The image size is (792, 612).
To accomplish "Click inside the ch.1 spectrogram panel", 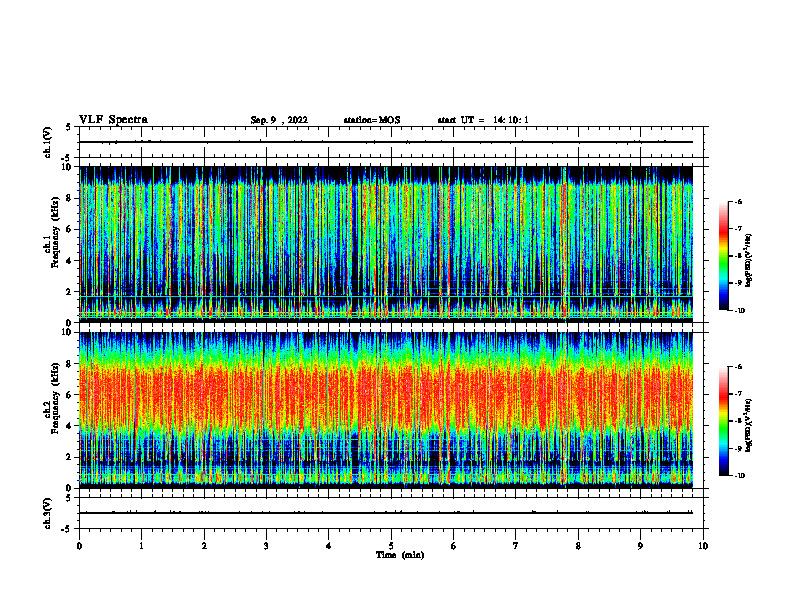I will [x=386, y=244].
